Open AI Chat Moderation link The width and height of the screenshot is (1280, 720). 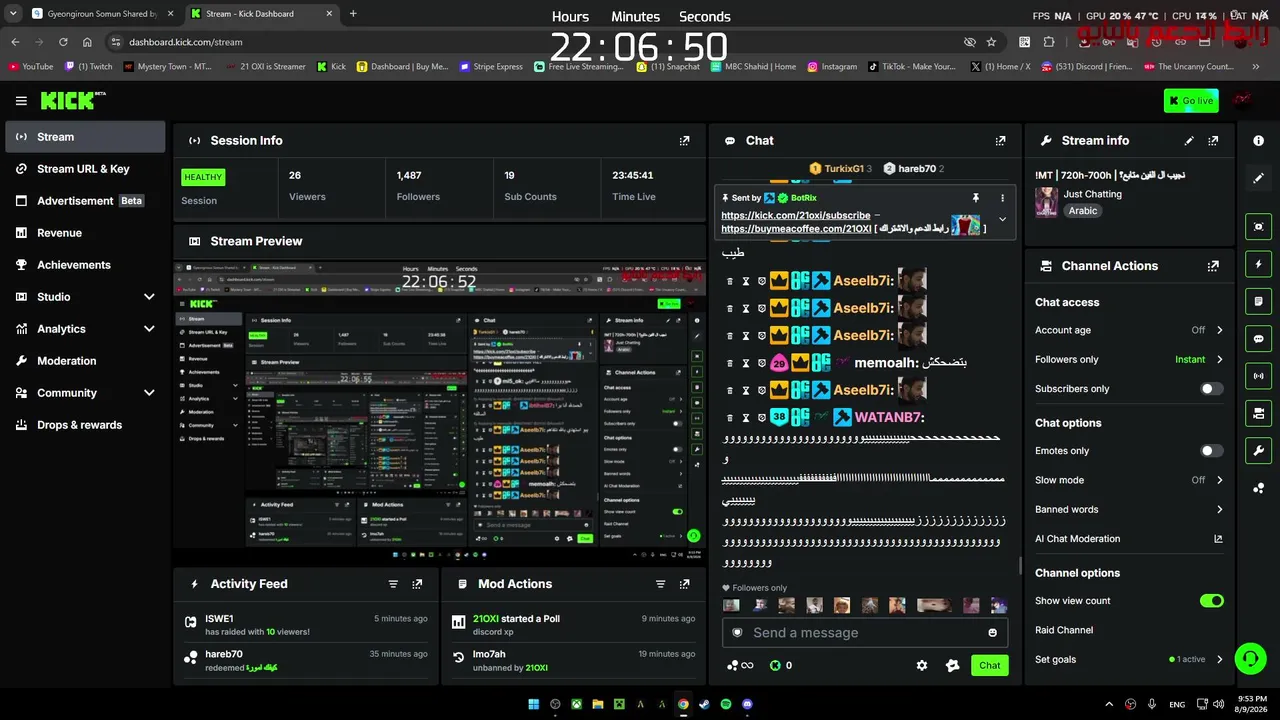1129,539
